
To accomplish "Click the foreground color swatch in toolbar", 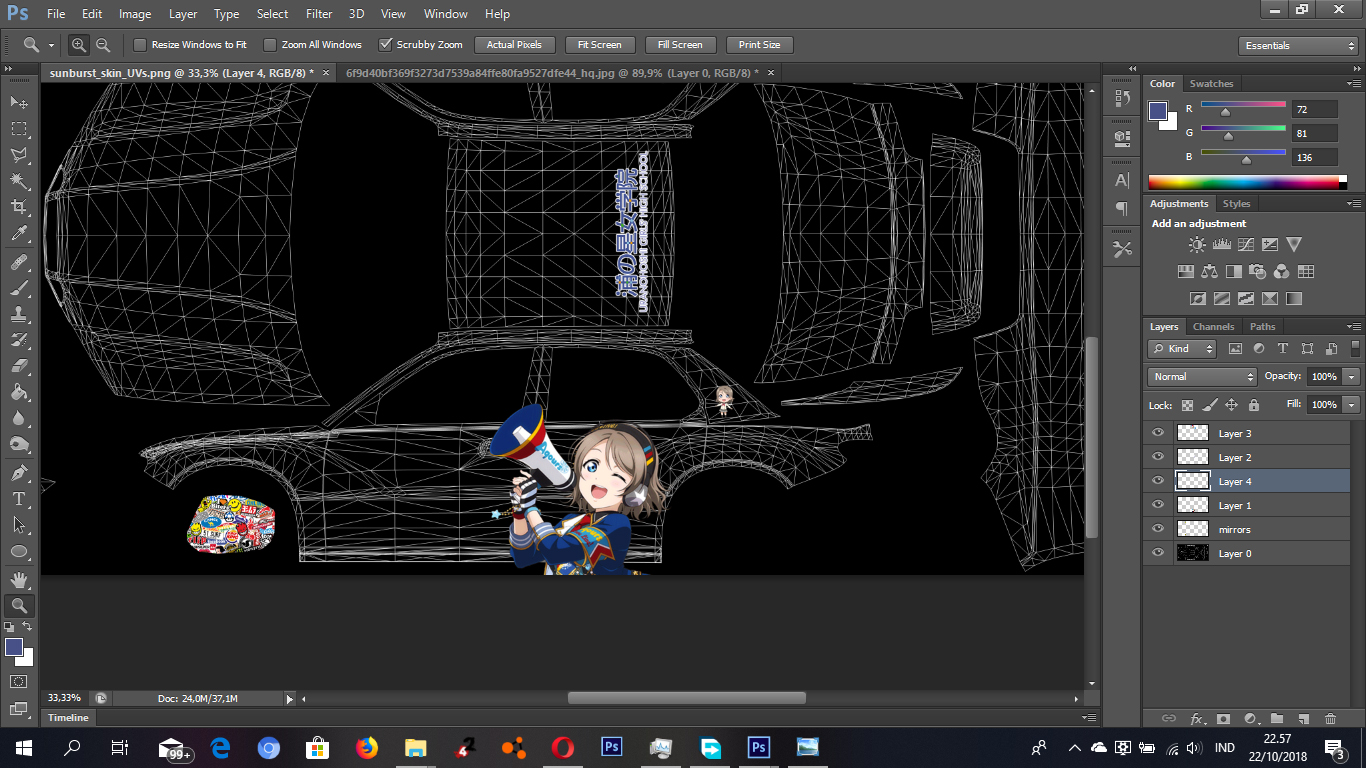I will 14,648.
